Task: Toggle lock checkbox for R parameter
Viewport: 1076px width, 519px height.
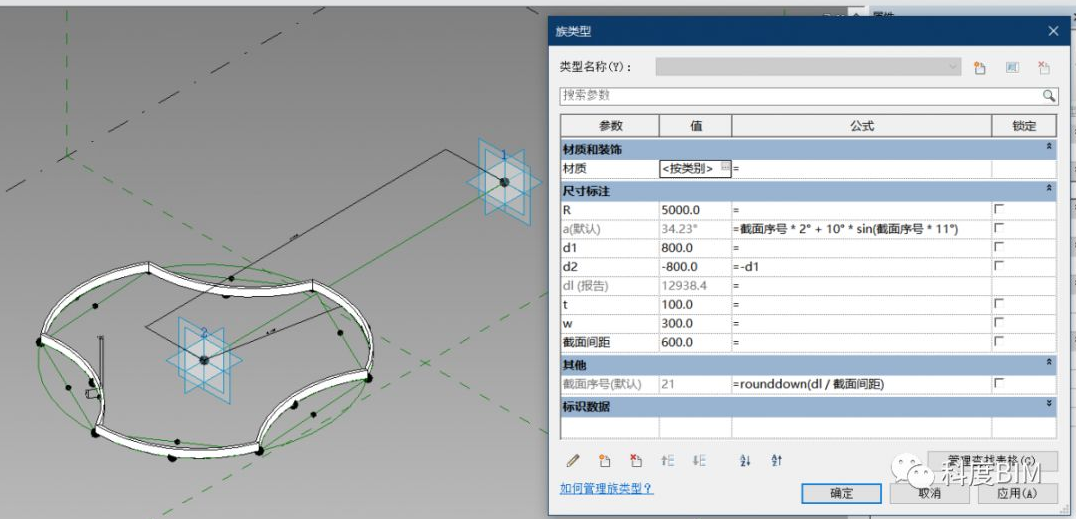Action: [x=998, y=208]
